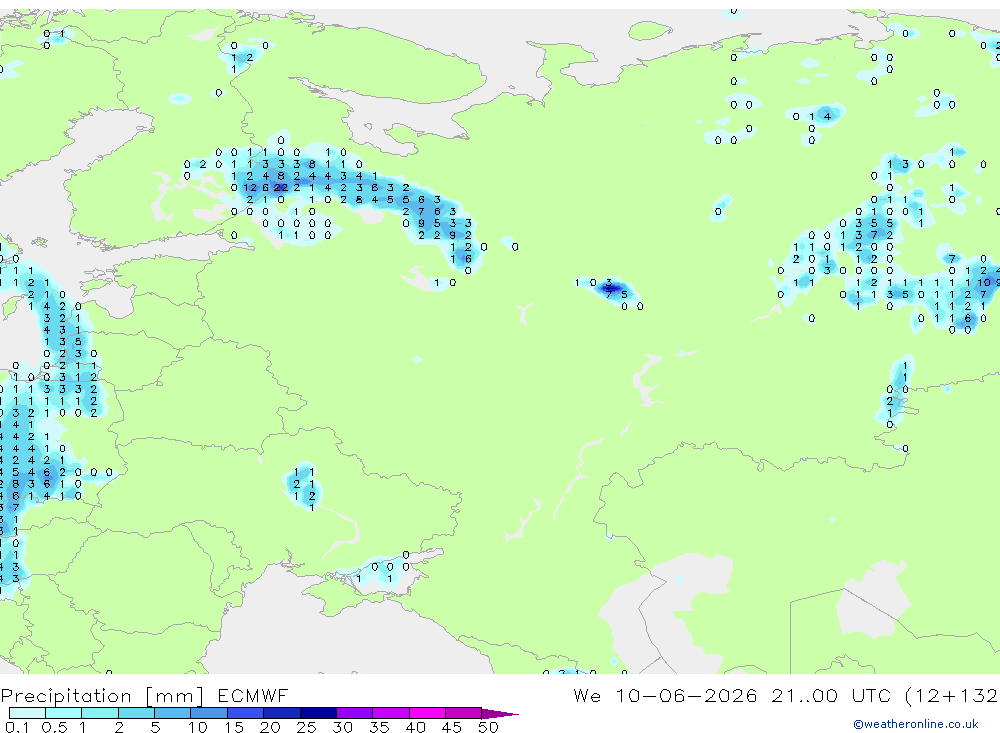Select the 45–50 mm legend color box
Viewport: 1000px width, 733px height.
[464, 713]
